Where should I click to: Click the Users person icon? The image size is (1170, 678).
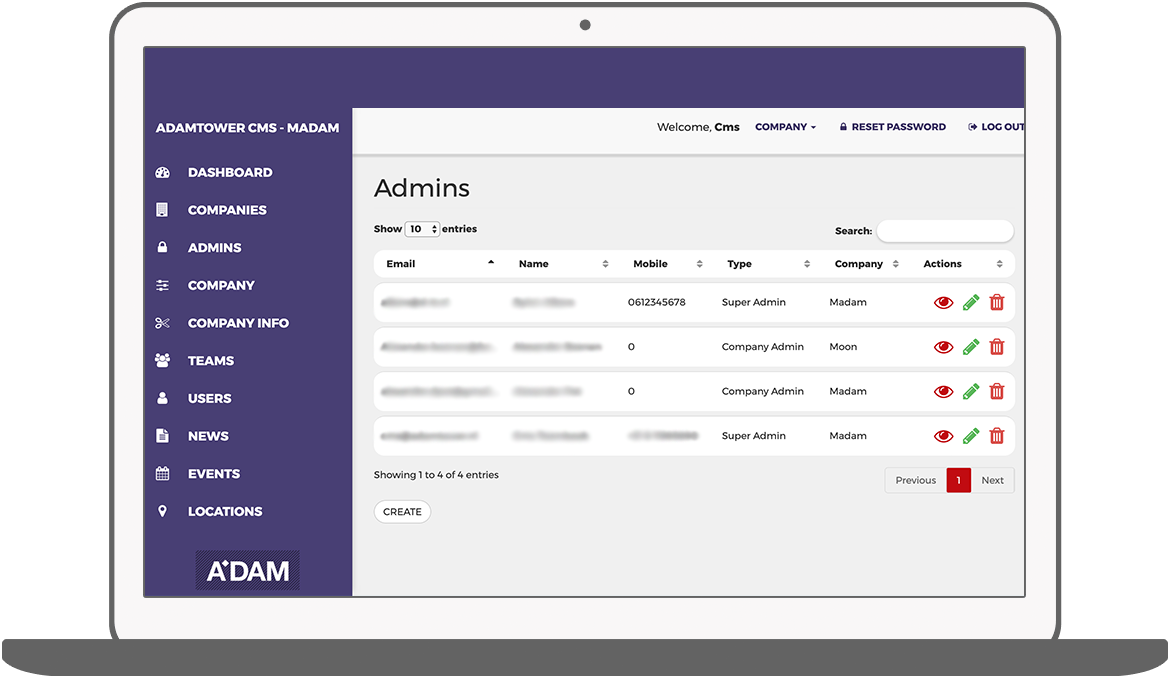[162, 398]
